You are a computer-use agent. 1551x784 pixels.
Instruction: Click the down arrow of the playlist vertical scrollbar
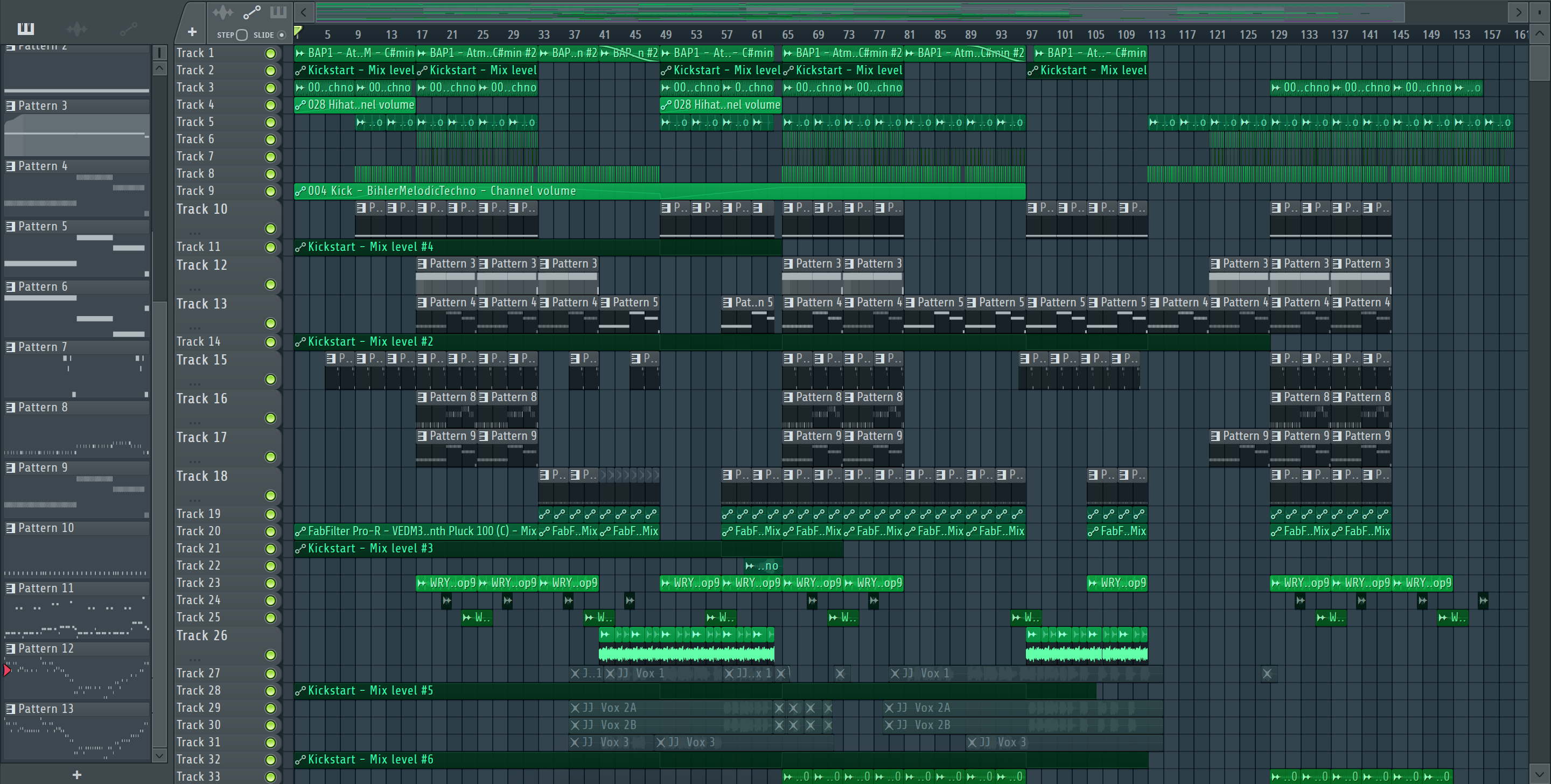(x=1540, y=774)
